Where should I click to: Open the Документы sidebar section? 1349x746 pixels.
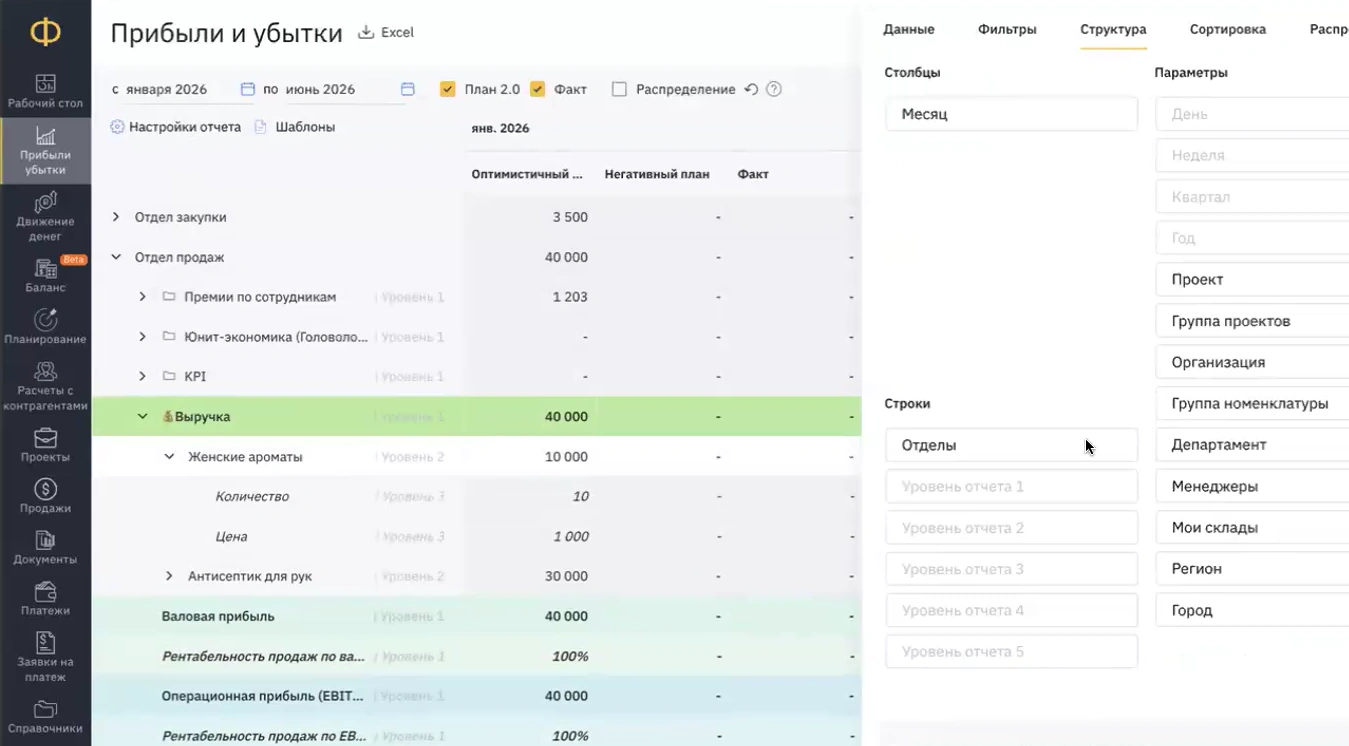click(45, 547)
